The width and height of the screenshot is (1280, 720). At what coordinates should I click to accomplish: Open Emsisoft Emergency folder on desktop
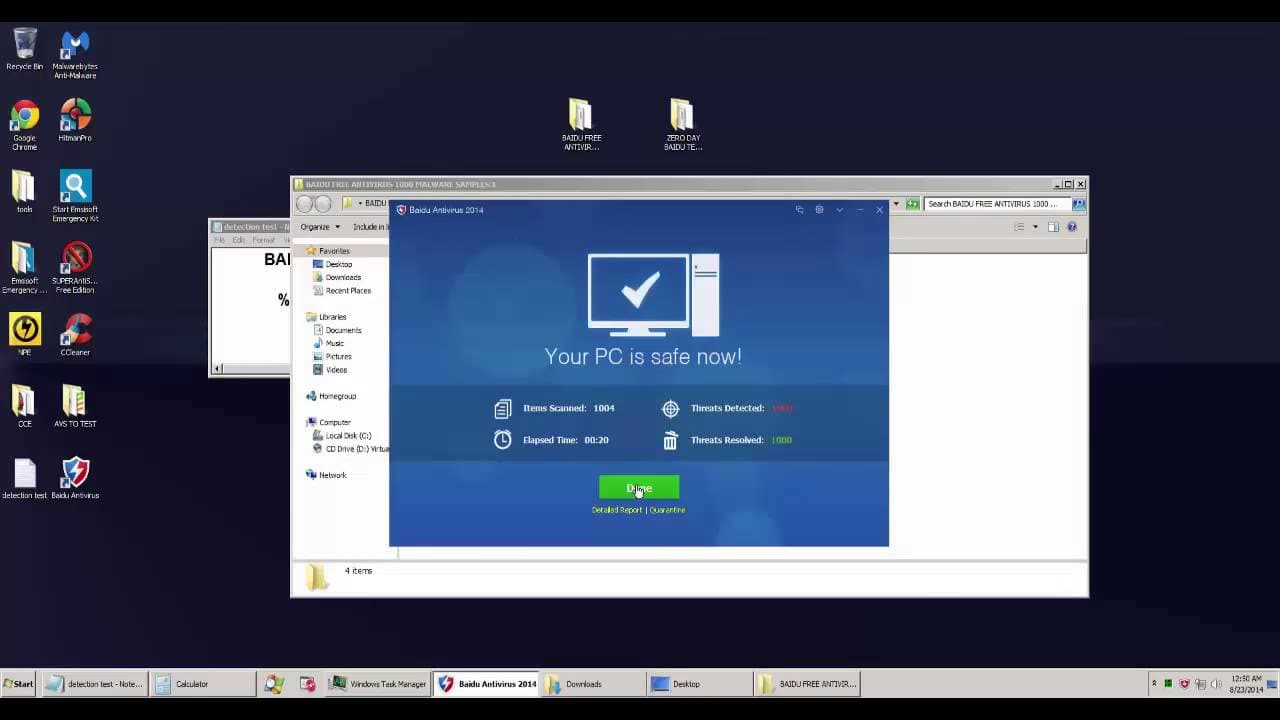pos(25,268)
